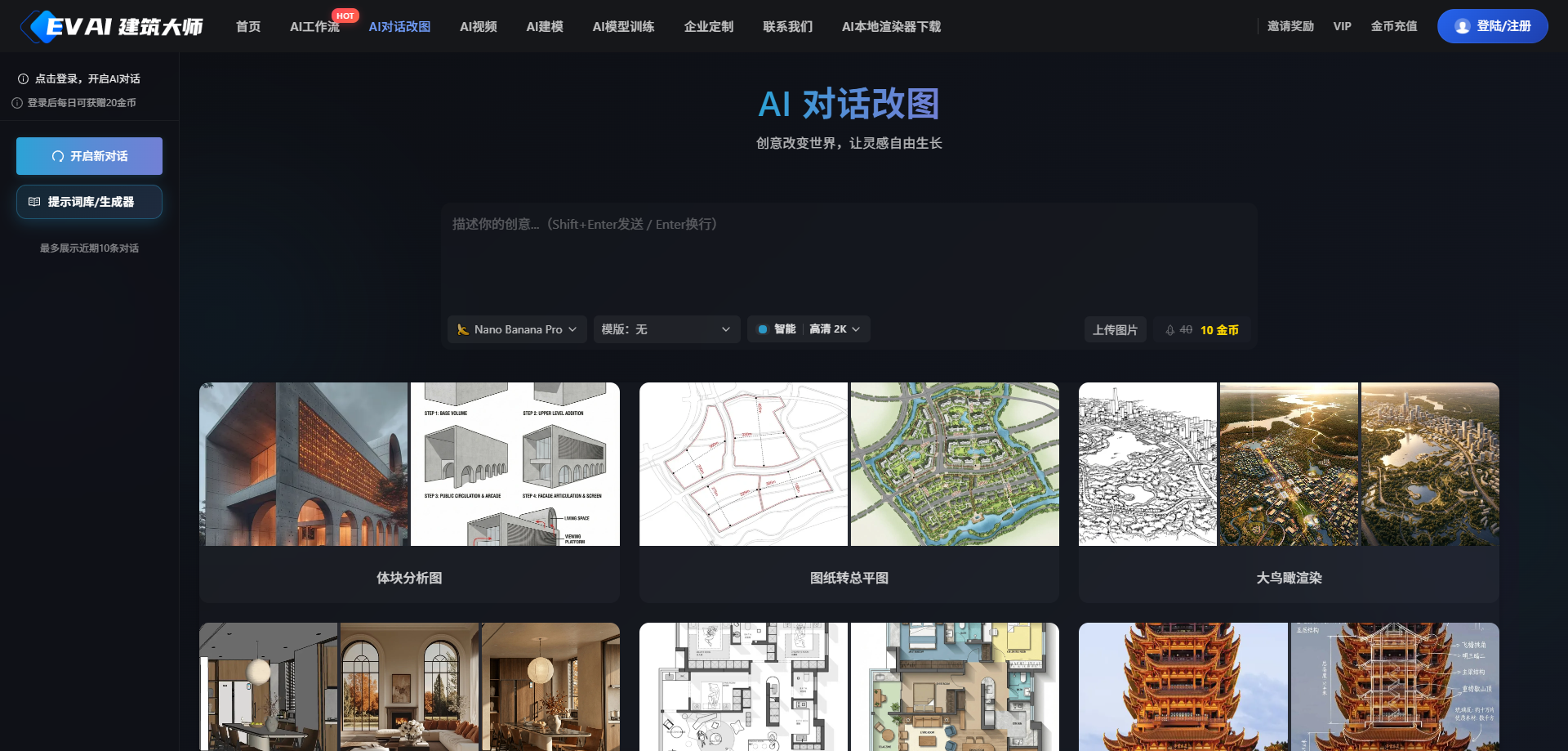The height and width of the screenshot is (751, 1568).
Task: Go to the AI视频 menu item
Action: (x=478, y=27)
